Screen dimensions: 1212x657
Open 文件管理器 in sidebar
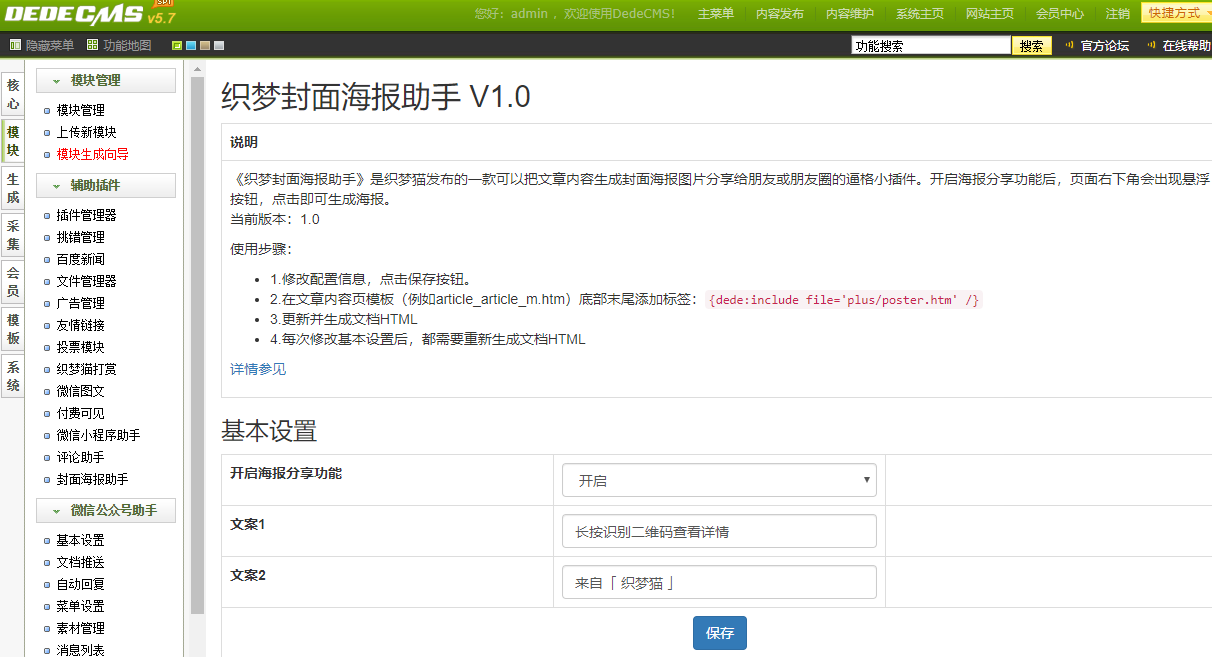tap(86, 281)
